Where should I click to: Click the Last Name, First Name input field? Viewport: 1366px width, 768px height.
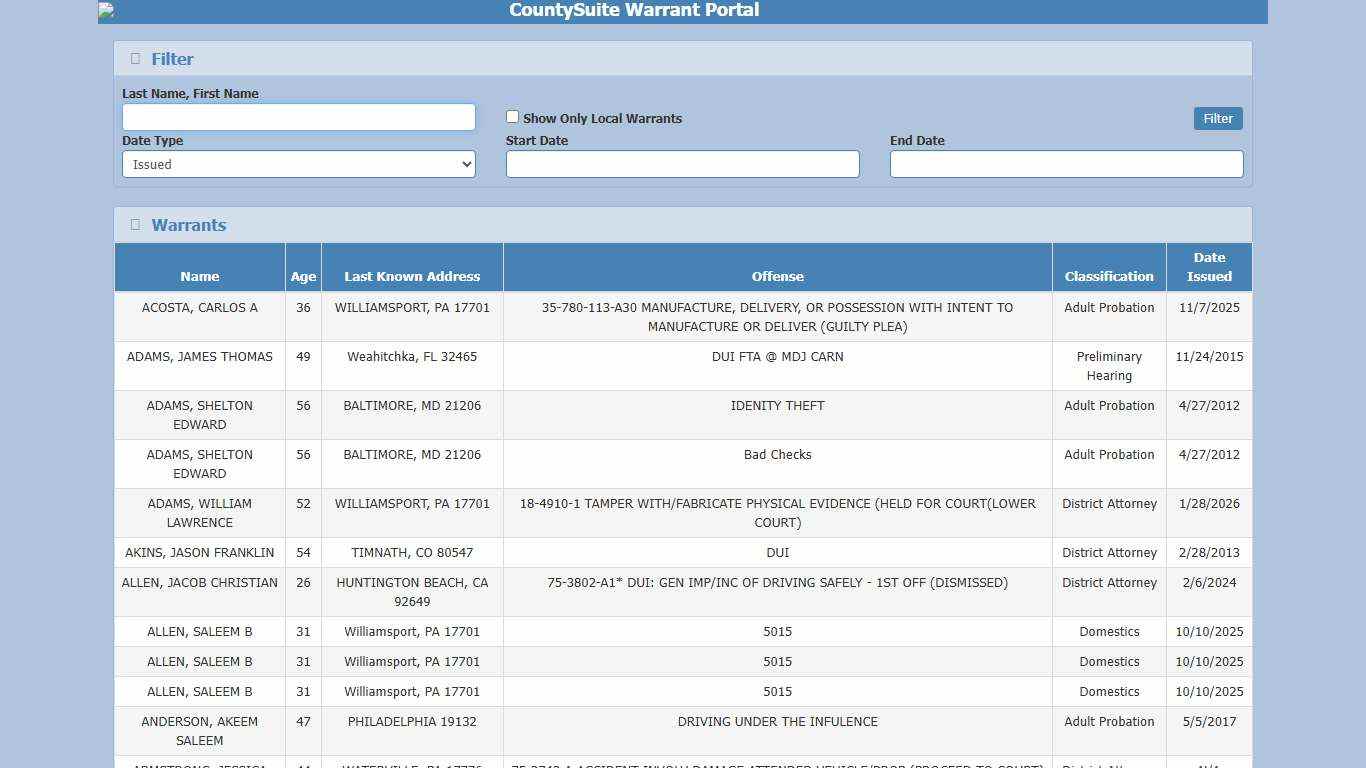point(298,117)
